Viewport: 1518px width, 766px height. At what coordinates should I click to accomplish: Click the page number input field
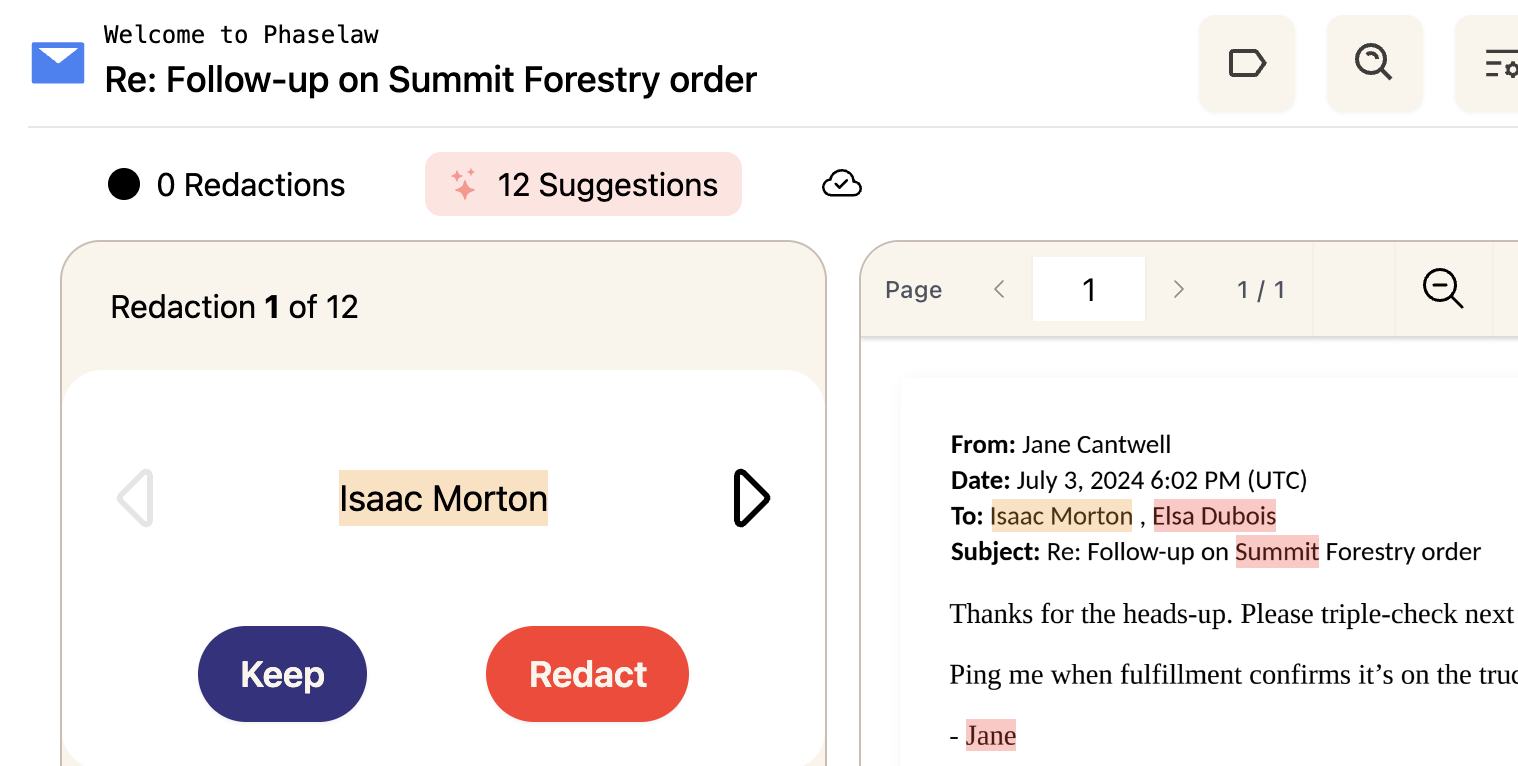pos(1088,289)
